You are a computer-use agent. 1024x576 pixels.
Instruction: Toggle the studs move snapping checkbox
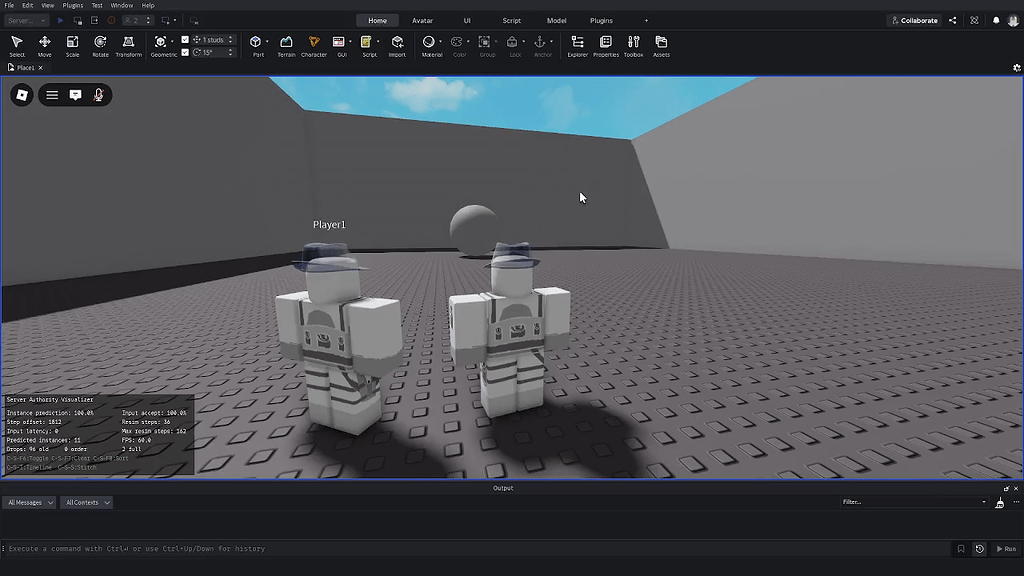pyautogui.click(x=185, y=40)
